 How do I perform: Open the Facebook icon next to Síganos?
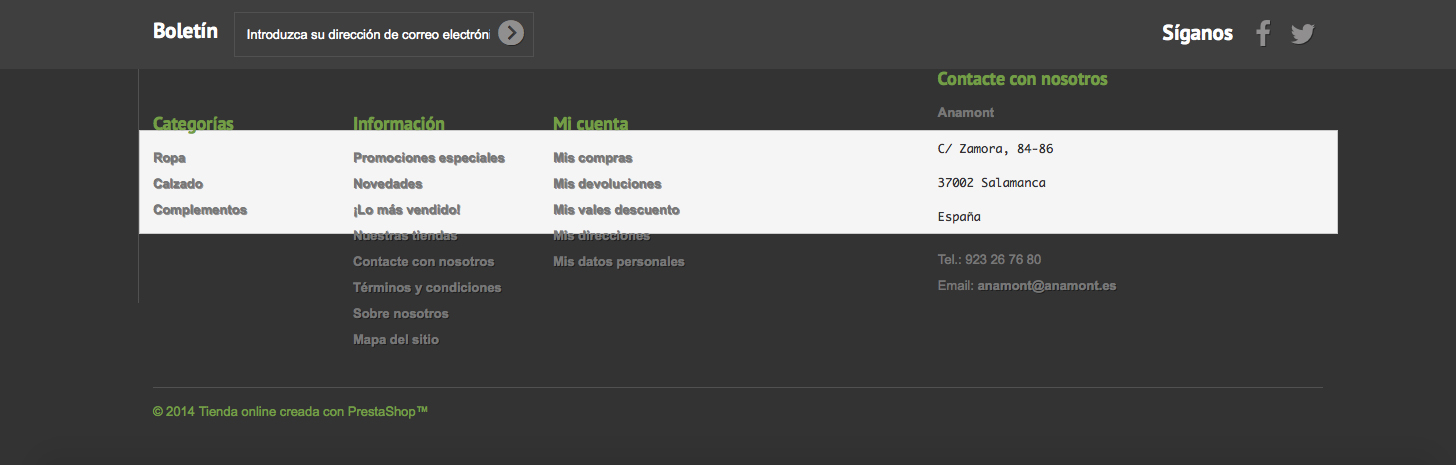(x=1263, y=34)
